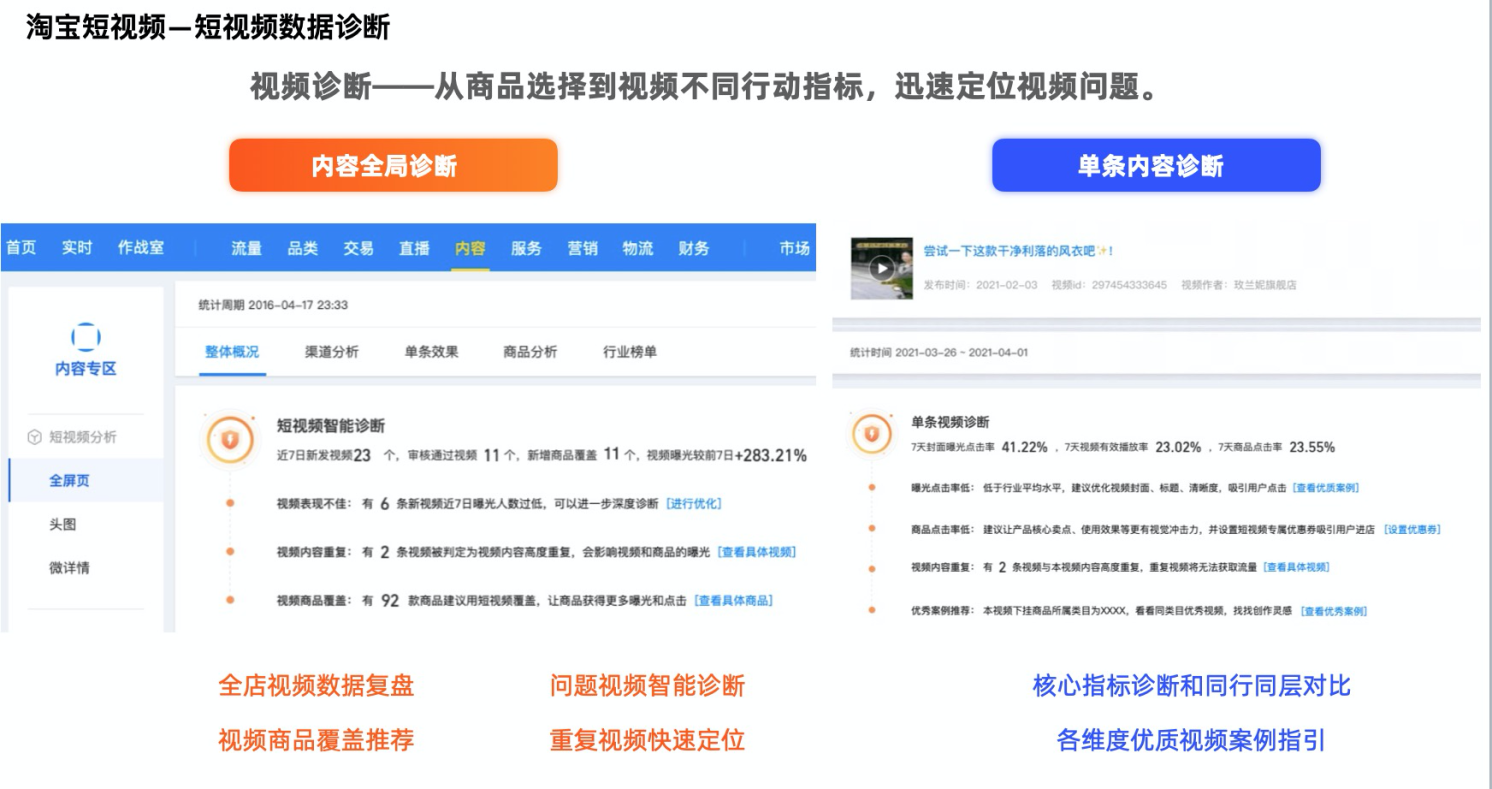Select 微详情 in the left sidebar
The width and height of the screenshot is (1492, 789).
coord(69,568)
